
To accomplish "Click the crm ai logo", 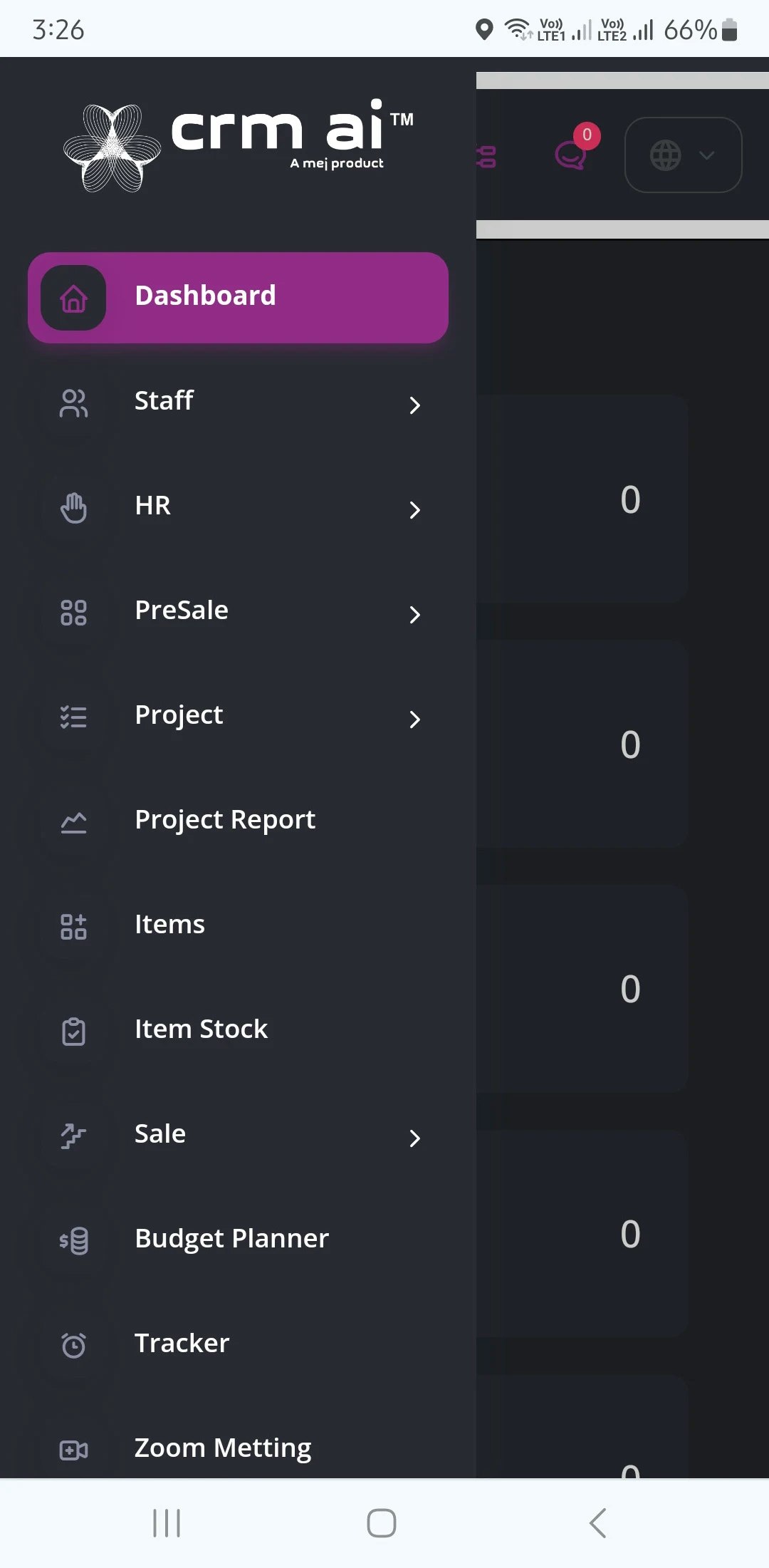I will [x=238, y=146].
